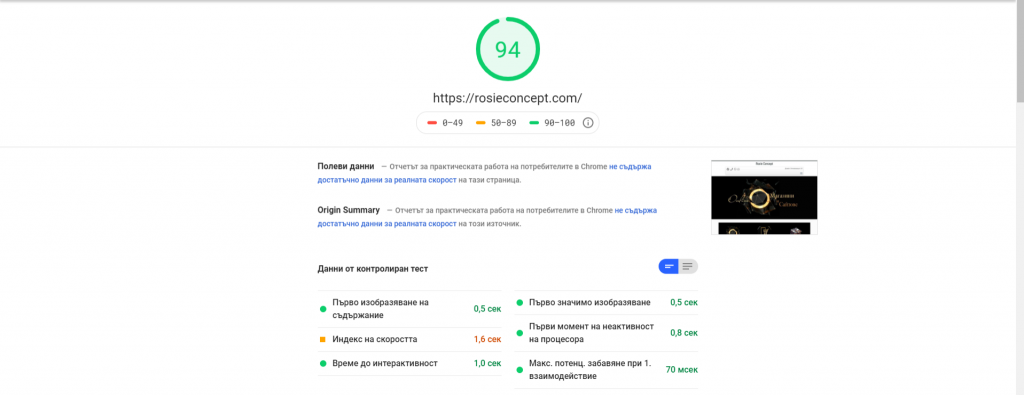This screenshot has width=1024, height=395.
Task: Click the 70 мсек input delay value
Action: pos(682,370)
